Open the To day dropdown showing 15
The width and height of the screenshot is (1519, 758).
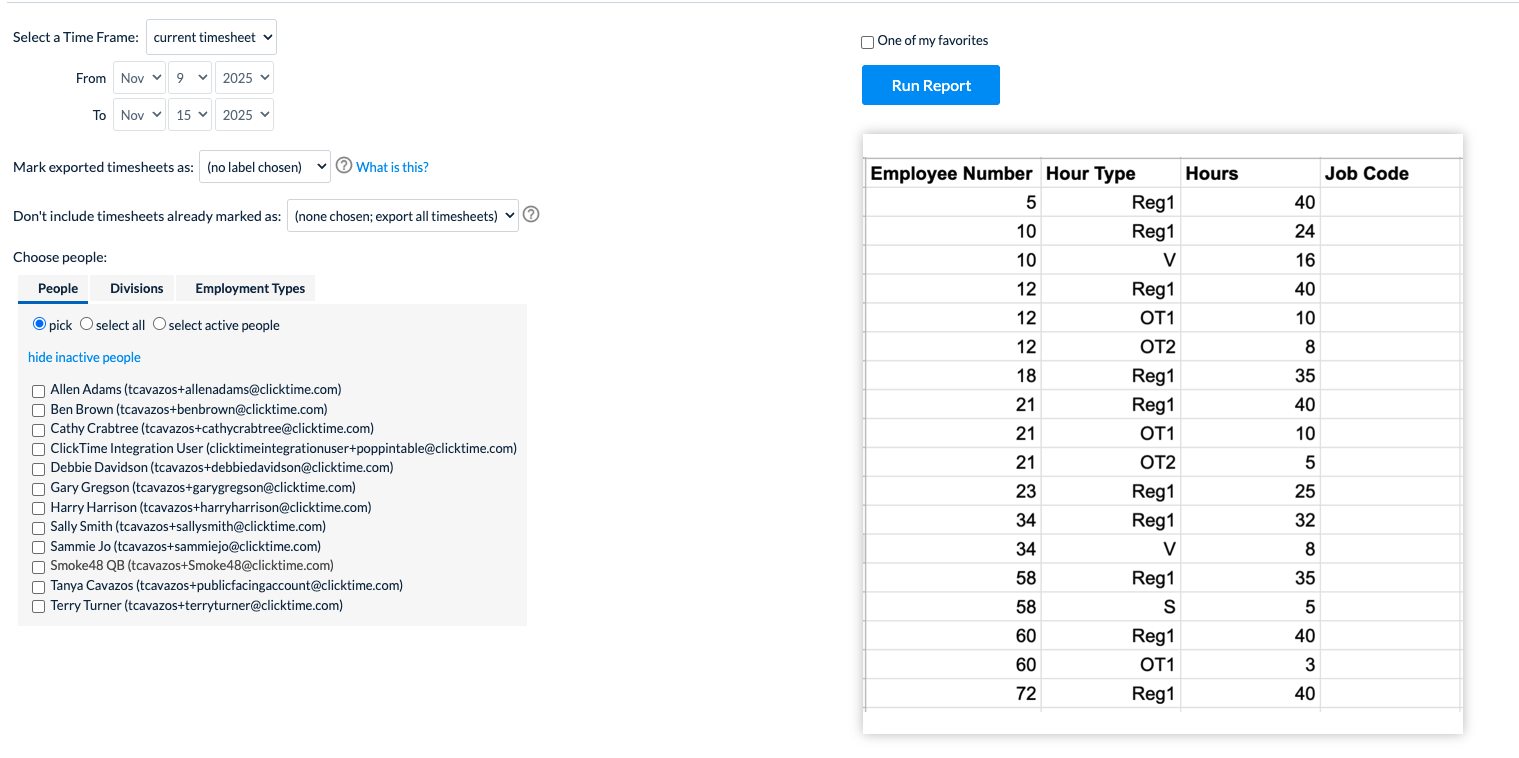pyautogui.click(x=190, y=115)
